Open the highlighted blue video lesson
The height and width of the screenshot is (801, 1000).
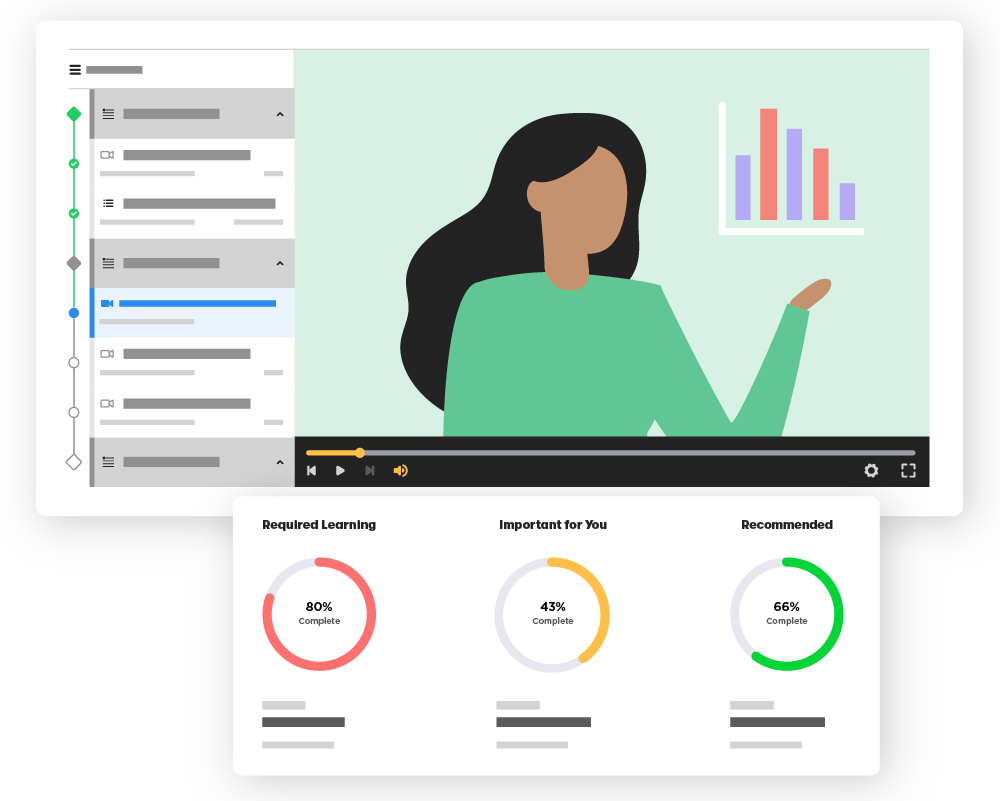pyautogui.click(x=192, y=312)
